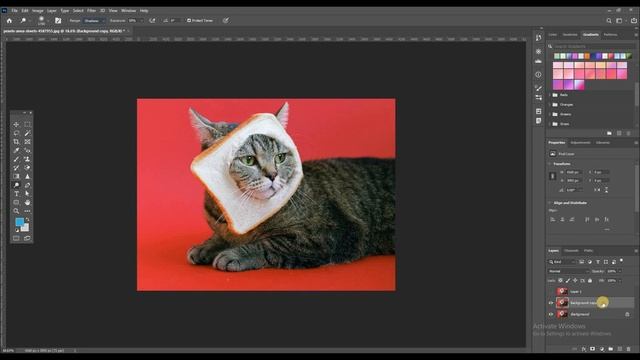Show the hidden Layer 1

(x=551, y=291)
